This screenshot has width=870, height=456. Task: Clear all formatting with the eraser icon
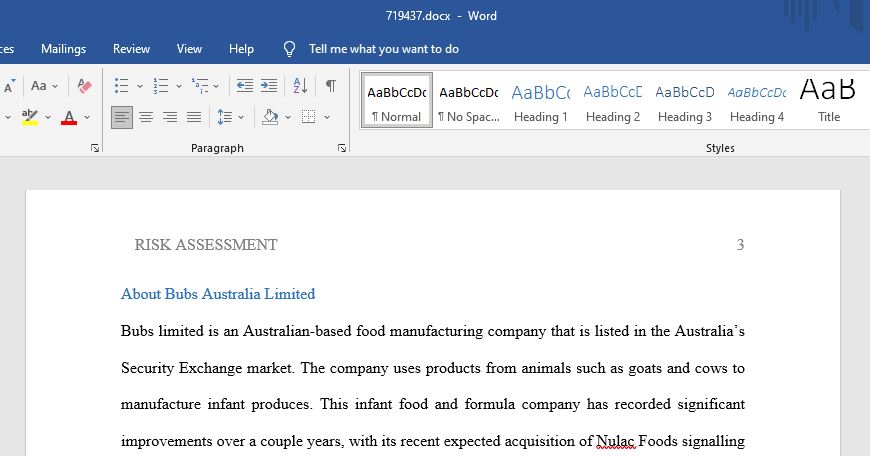click(84, 85)
